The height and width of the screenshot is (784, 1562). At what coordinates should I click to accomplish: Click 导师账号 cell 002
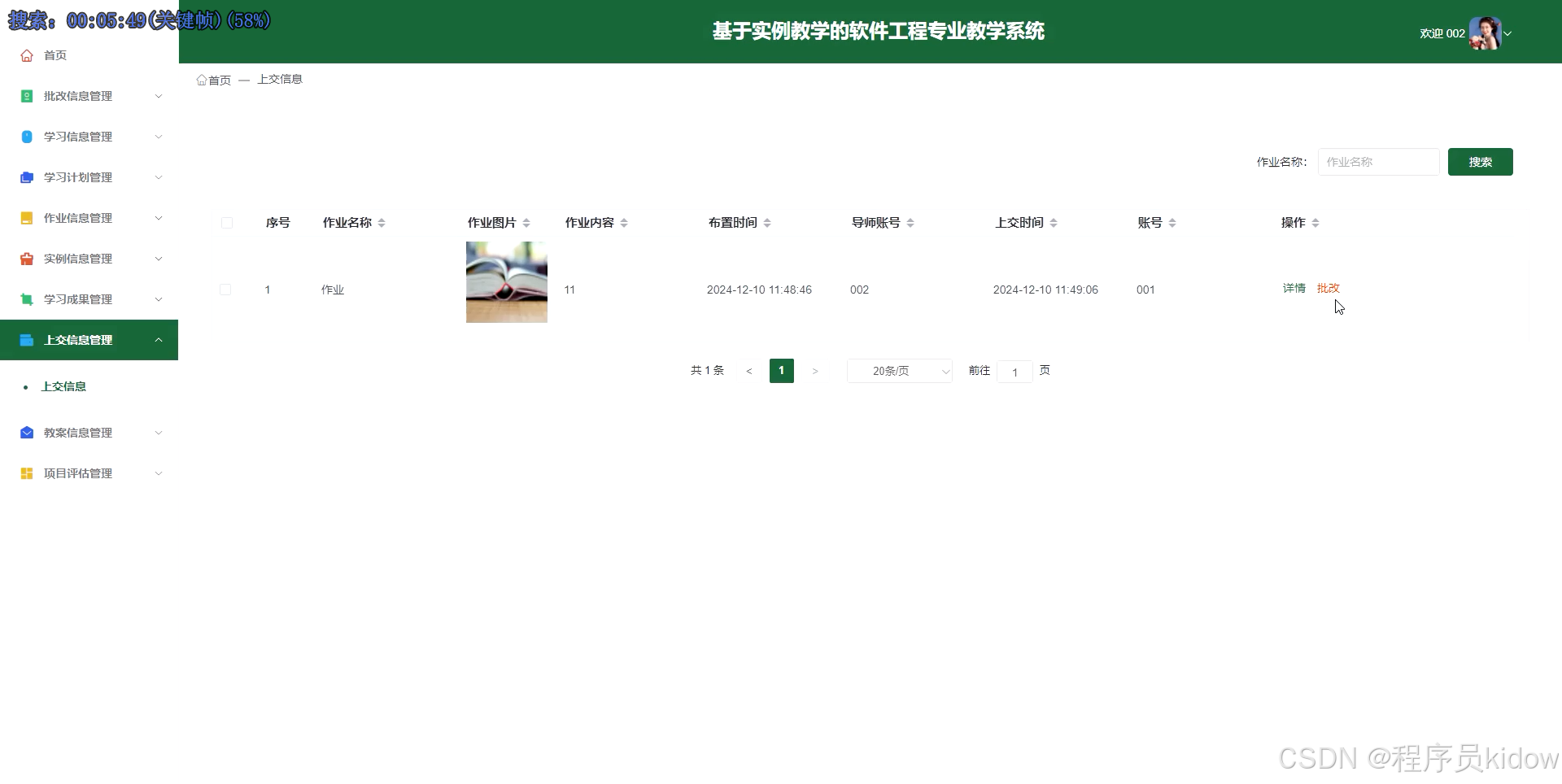point(859,290)
